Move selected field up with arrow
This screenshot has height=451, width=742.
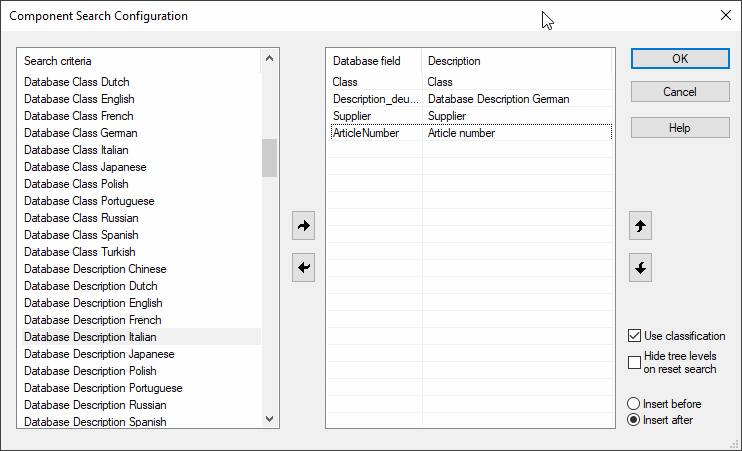click(640, 226)
